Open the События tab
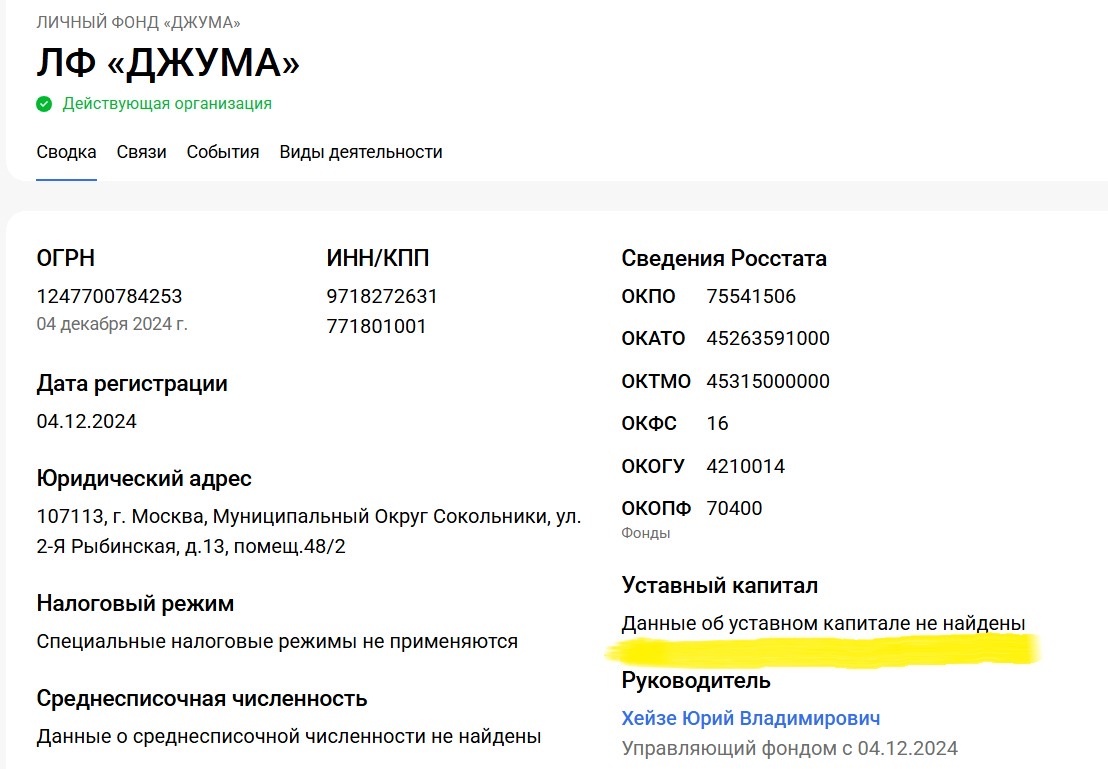 [223, 152]
